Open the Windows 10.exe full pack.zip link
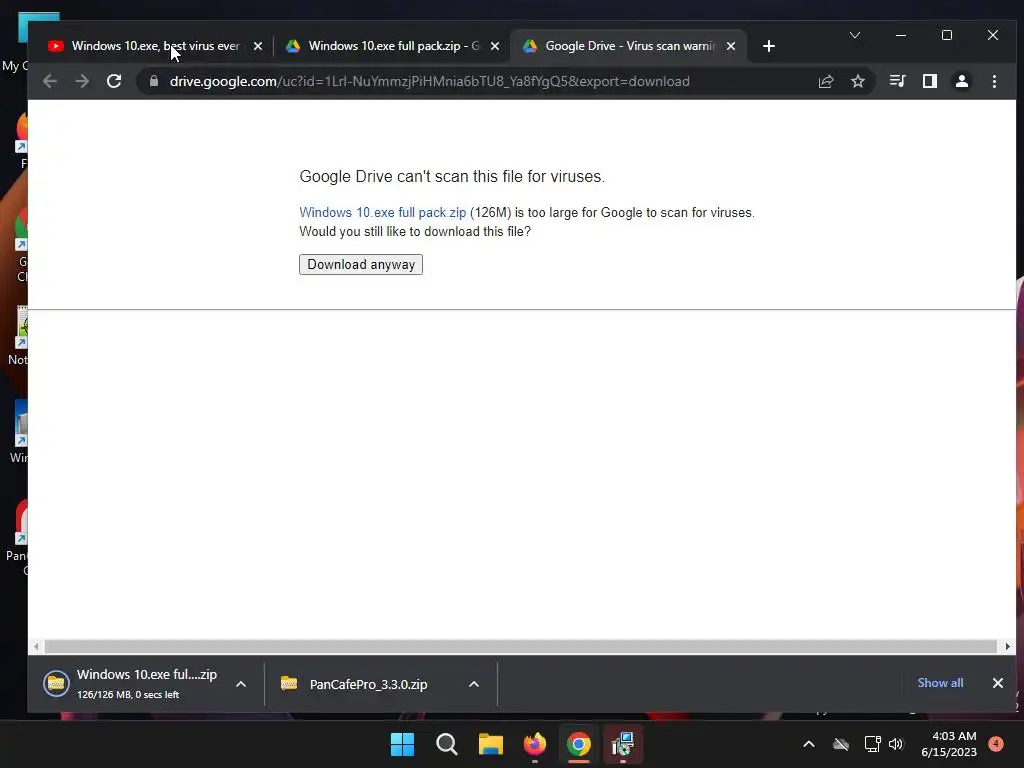This screenshot has width=1024, height=768. click(383, 212)
